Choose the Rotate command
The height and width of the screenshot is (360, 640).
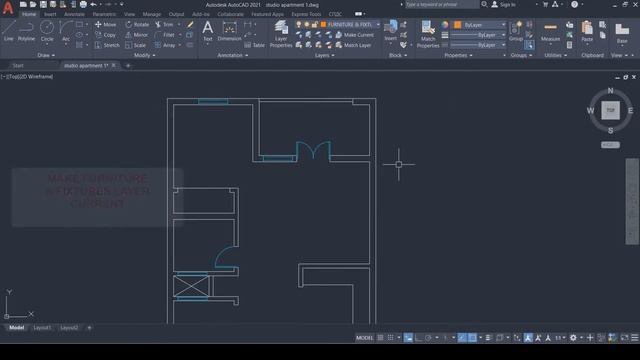(x=137, y=24)
